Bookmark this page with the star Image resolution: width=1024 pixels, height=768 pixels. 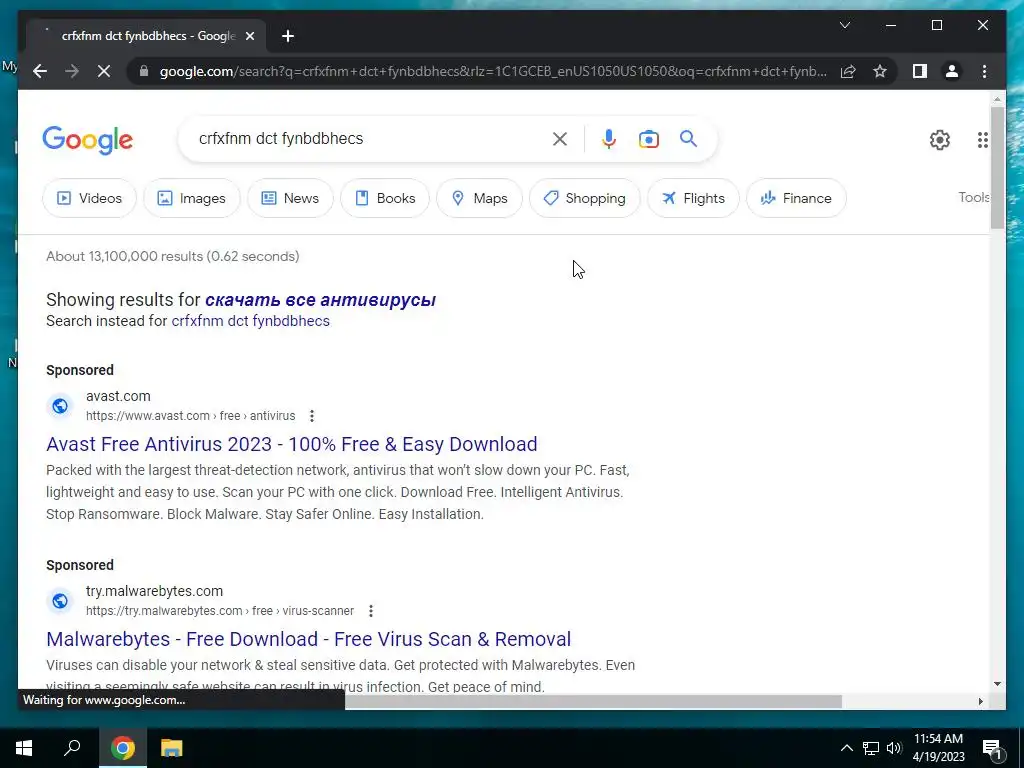880,71
